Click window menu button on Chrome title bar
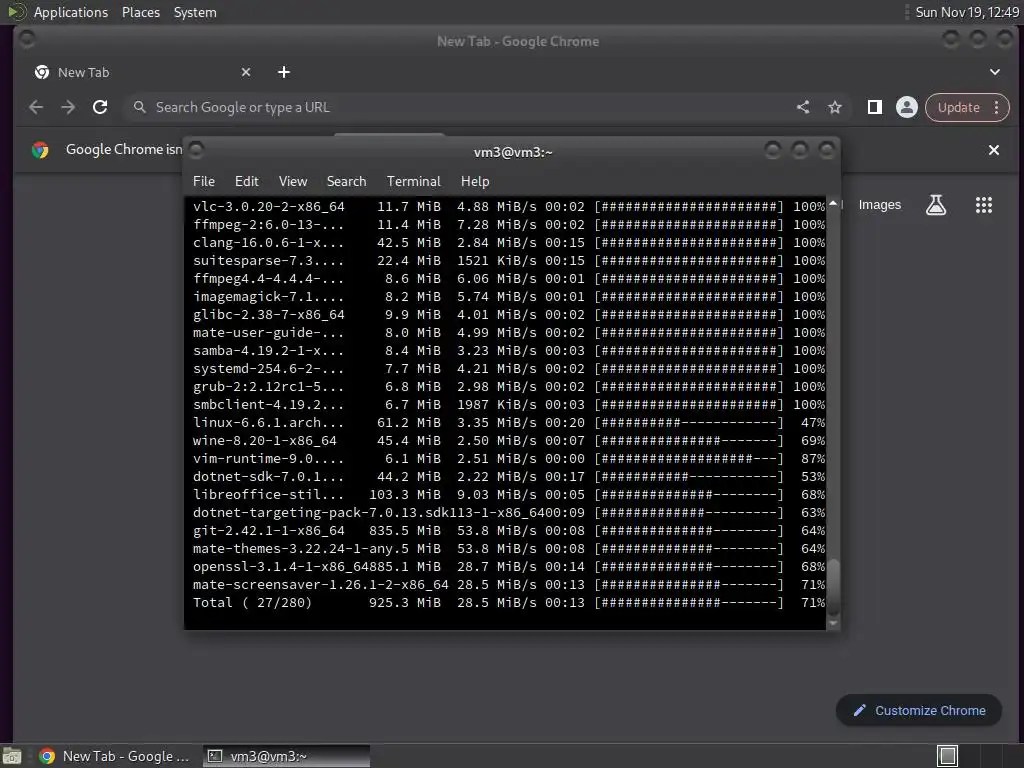Viewport: 1024px width, 768px height. [x=27, y=39]
